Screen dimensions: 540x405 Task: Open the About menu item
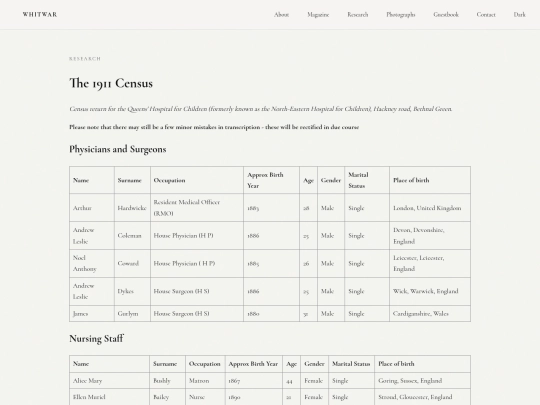281,14
